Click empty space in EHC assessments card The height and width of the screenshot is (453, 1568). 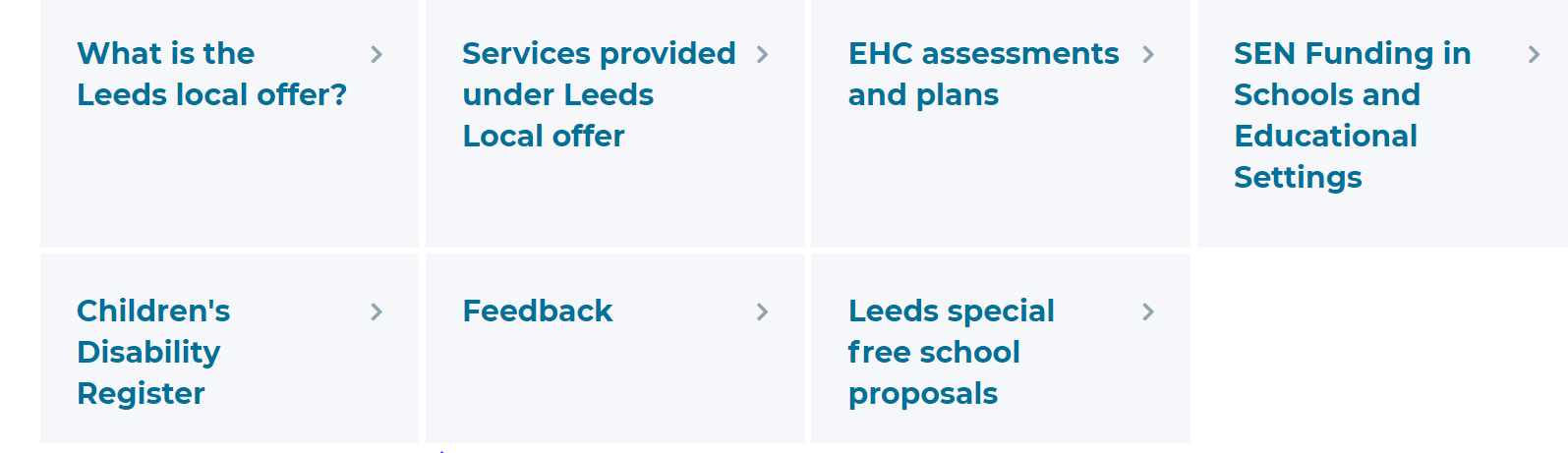click(x=1001, y=182)
